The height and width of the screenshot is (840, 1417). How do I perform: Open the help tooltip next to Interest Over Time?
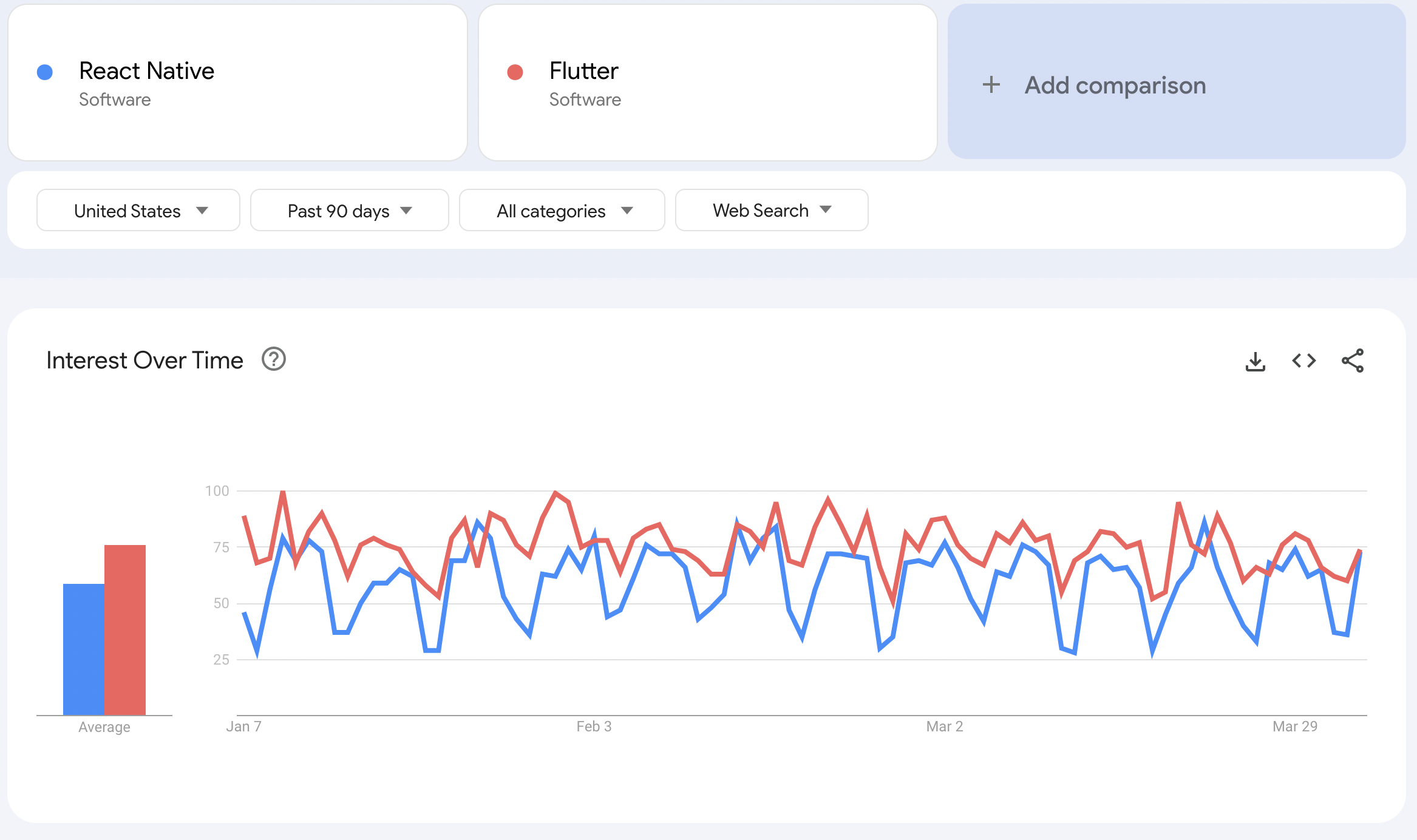point(274,359)
